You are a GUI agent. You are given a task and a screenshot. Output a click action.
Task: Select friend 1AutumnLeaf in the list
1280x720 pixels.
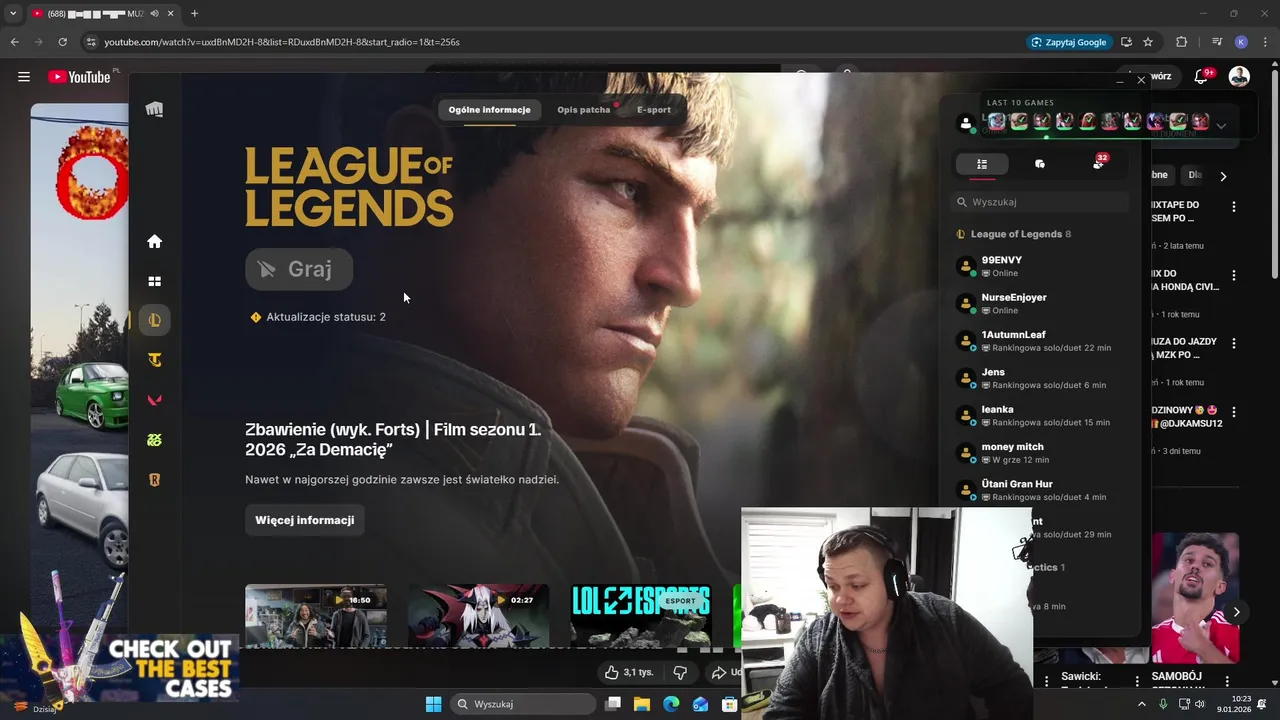click(1040, 341)
